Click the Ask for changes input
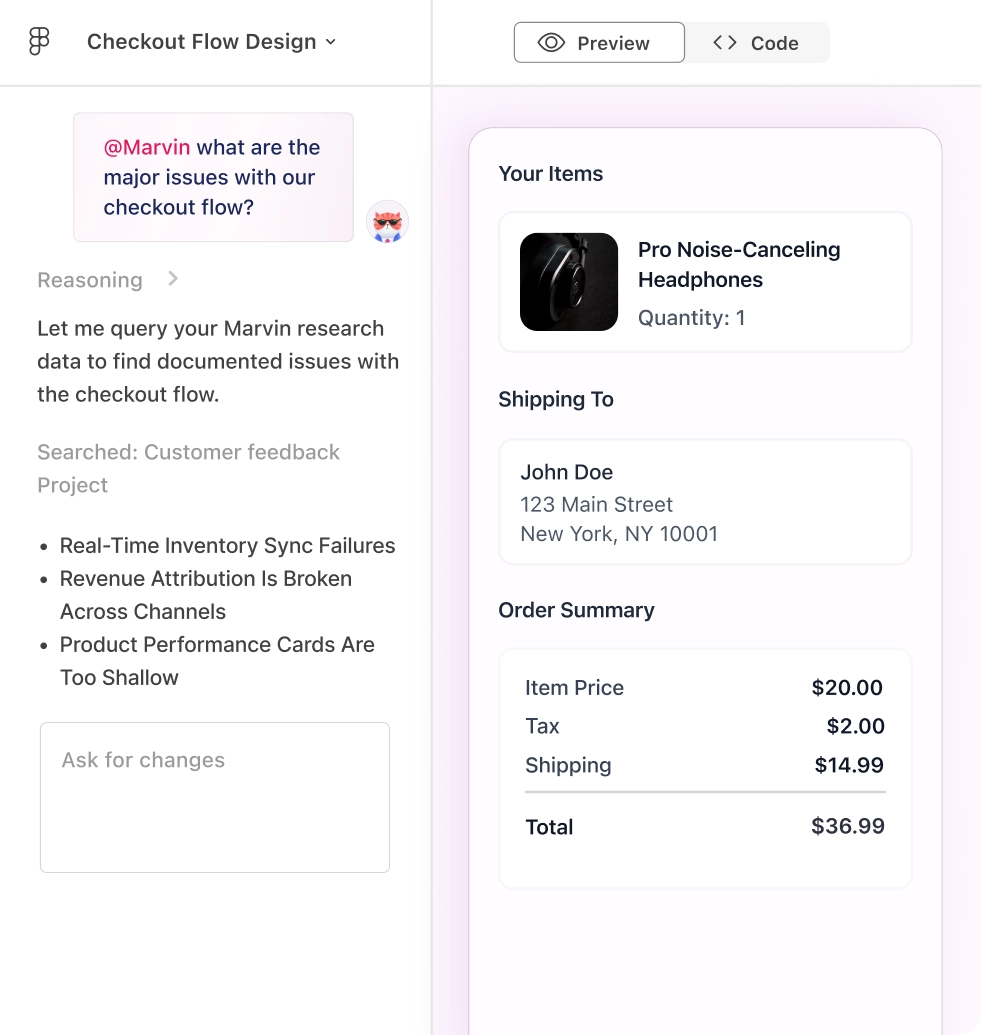 pyautogui.click(x=215, y=797)
